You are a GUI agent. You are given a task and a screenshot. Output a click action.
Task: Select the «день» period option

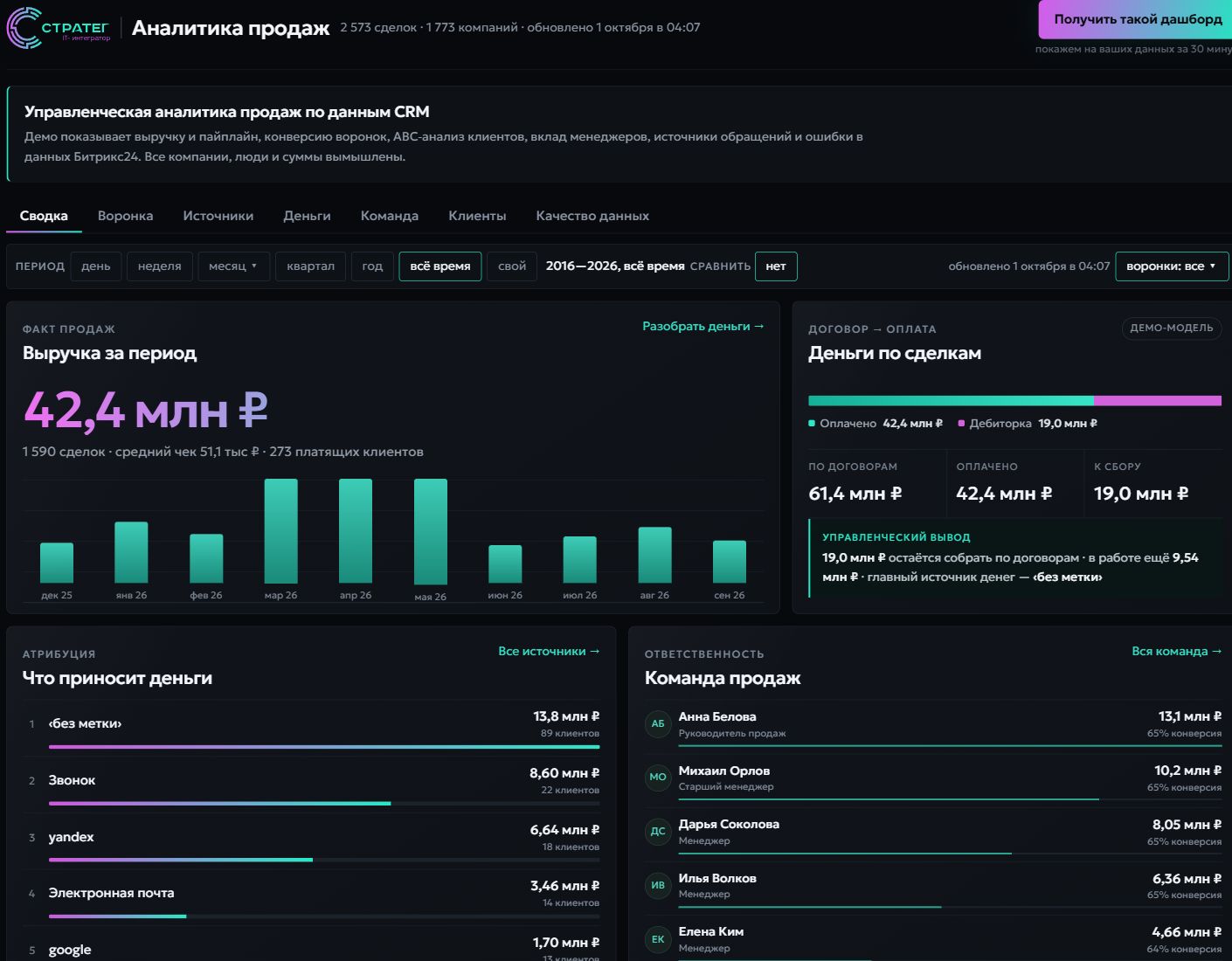[x=96, y=266]
